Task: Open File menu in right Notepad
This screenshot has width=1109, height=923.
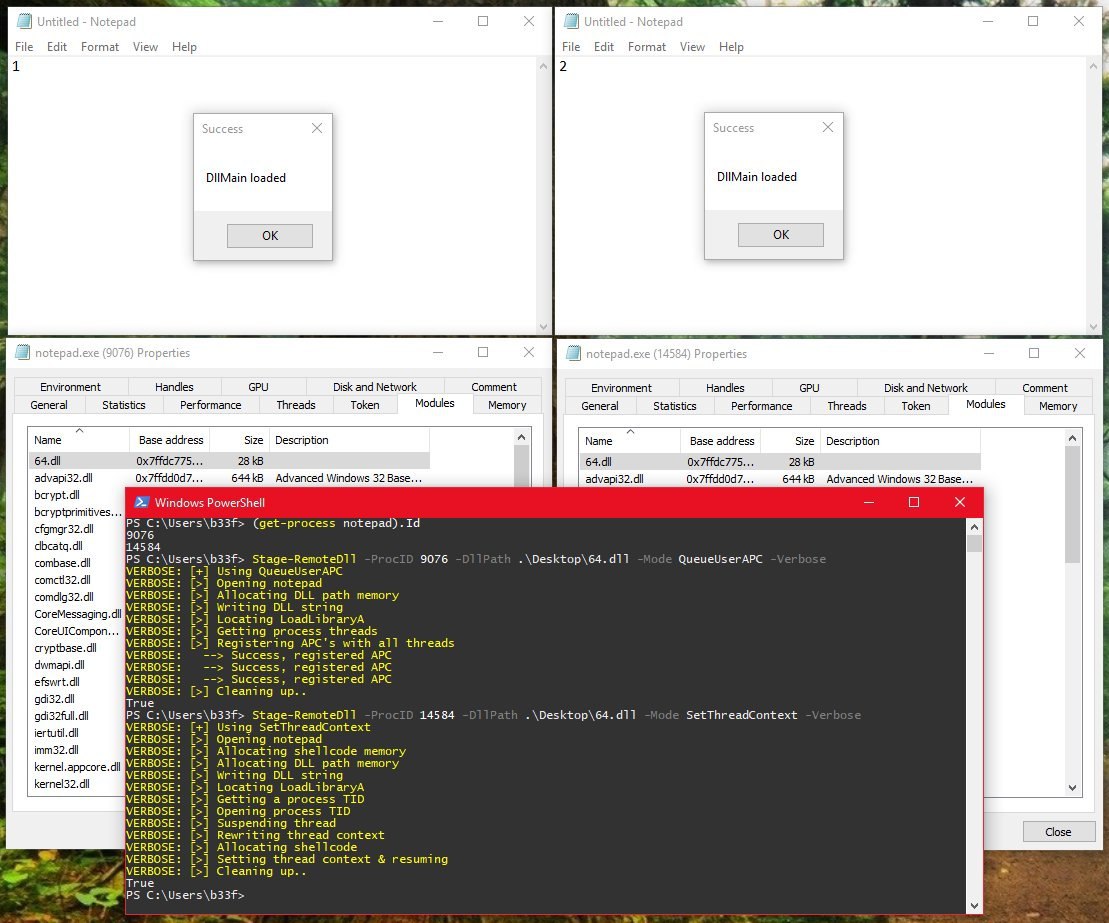Action: [571, 47]
